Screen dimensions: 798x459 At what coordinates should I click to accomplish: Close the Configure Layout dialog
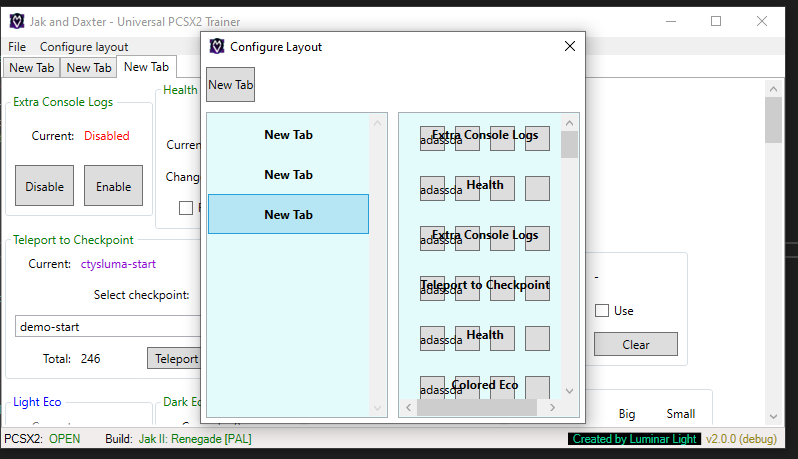tap(569, 46)
